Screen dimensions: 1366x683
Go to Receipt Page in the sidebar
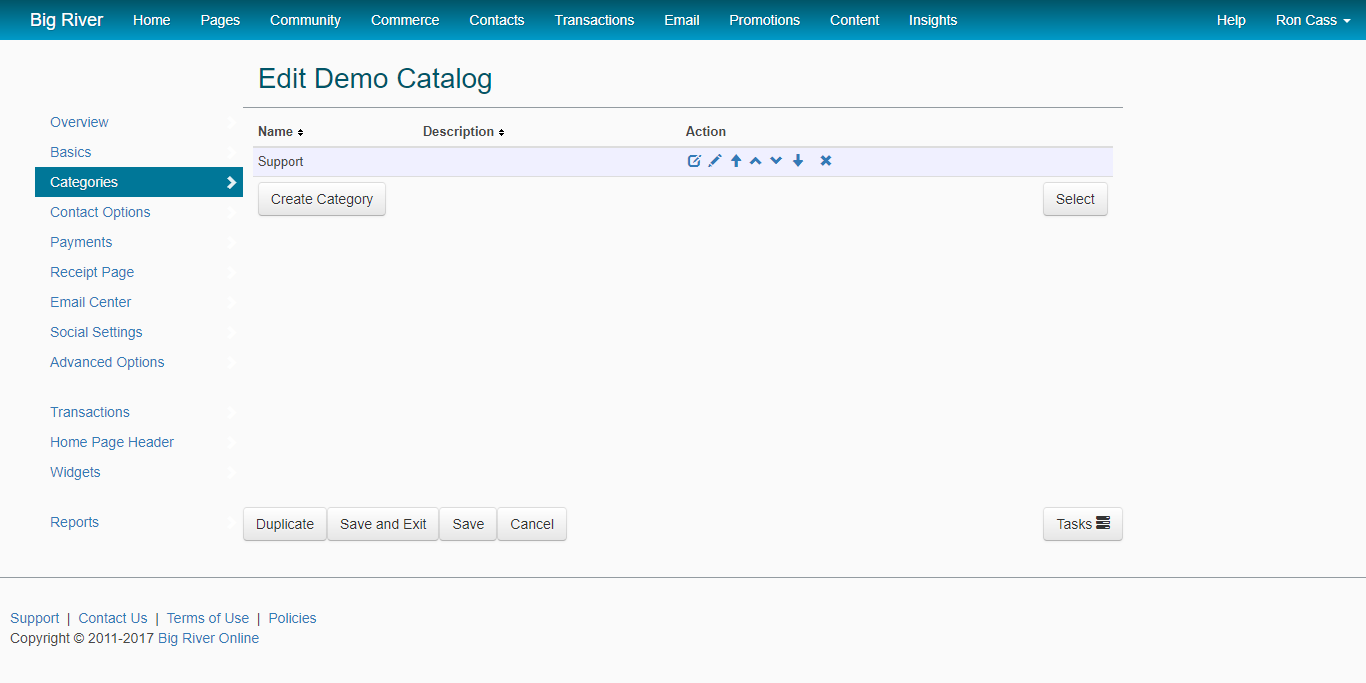[x=139, y=272]
